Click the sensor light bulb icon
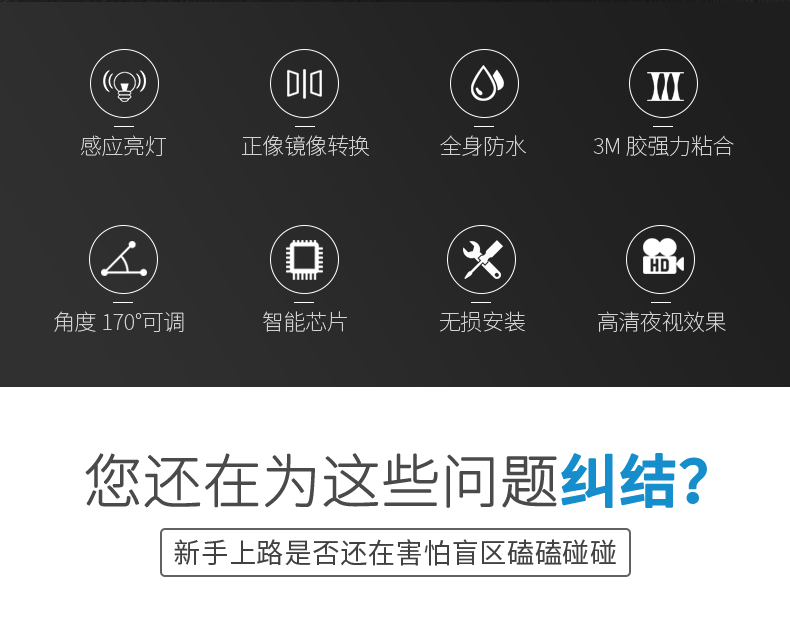The width and height of the screenshot is (790, 622). tap(124, 83)
